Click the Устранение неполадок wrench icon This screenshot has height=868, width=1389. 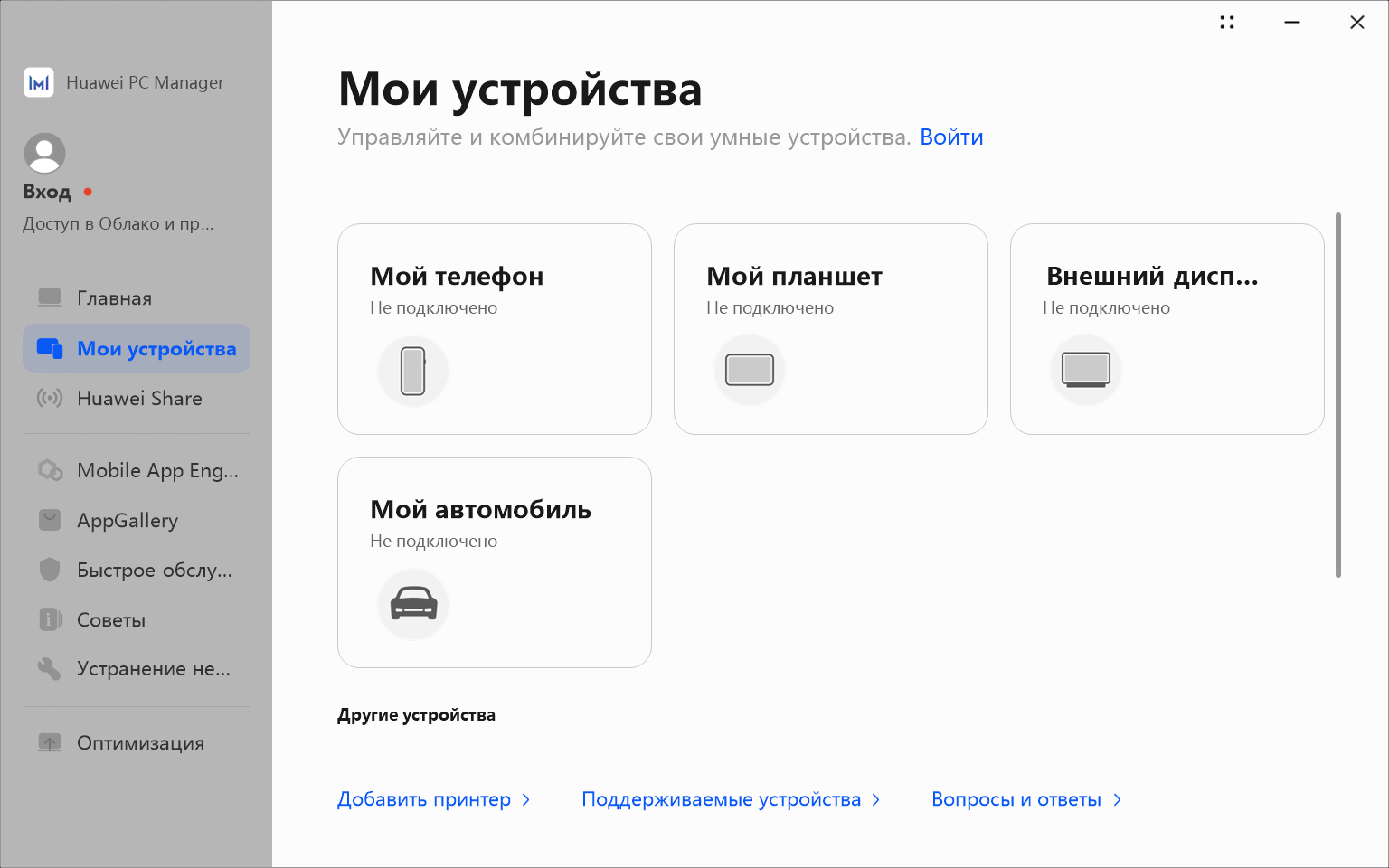tap(50, 668)
